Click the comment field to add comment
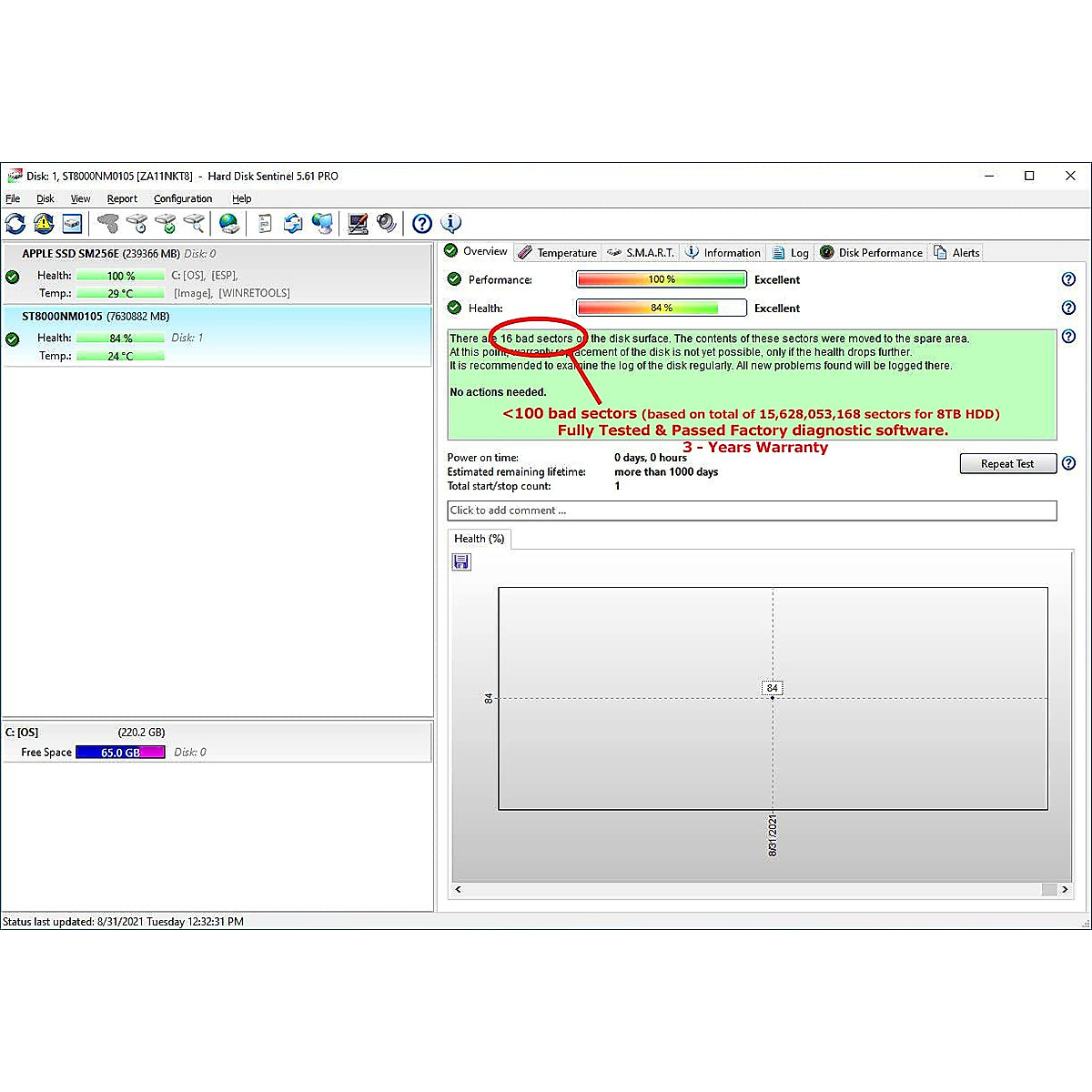 [x=752, y=511]
